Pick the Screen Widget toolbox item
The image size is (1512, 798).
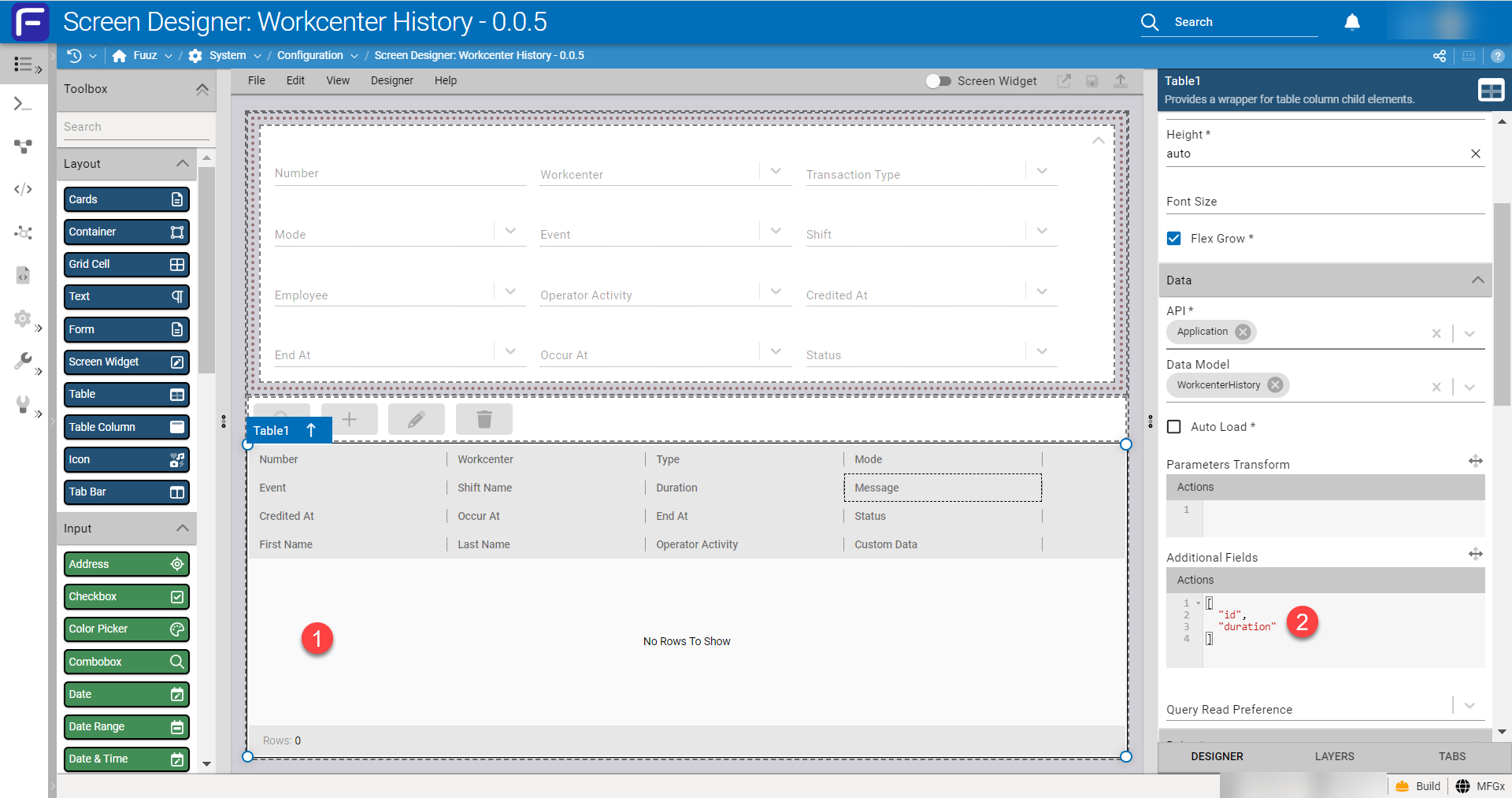pos(127,362)
